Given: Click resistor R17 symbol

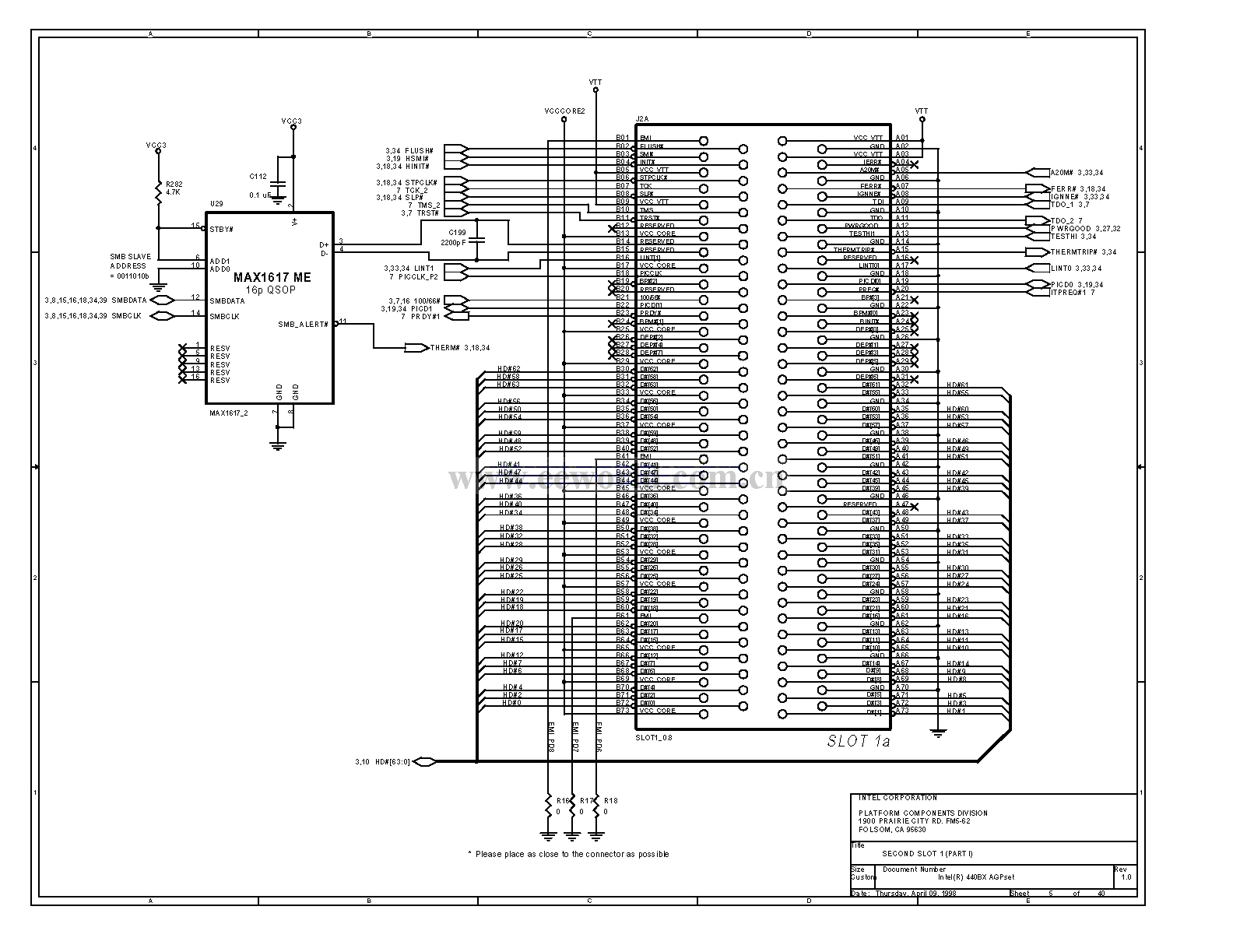Looking at the screenshot, I should coord(572,806).
